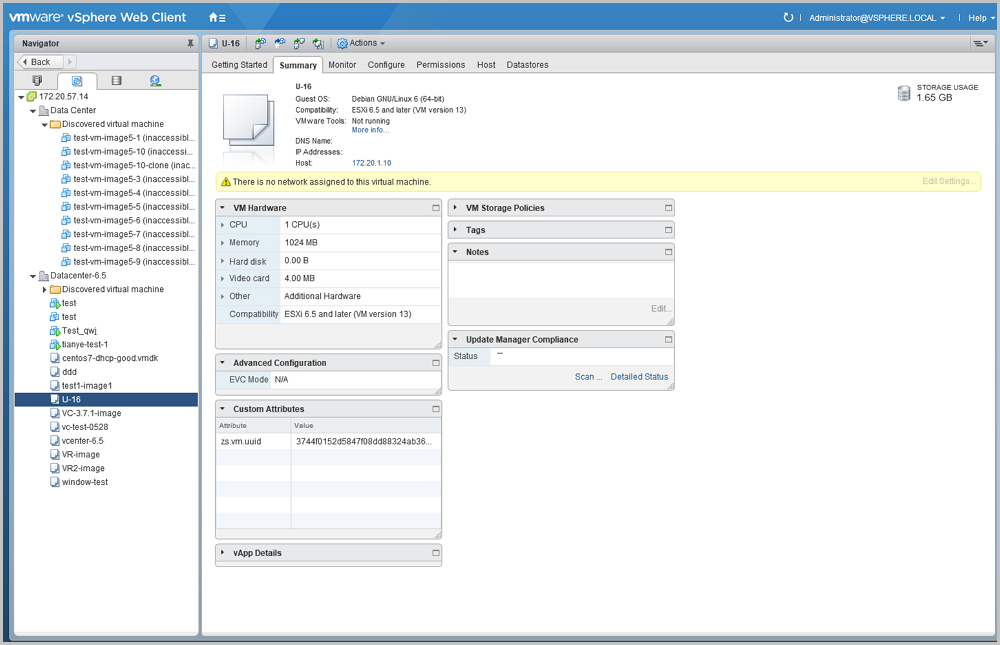
Task: Expand the CPU hardware row
Action: pos(222,225)
